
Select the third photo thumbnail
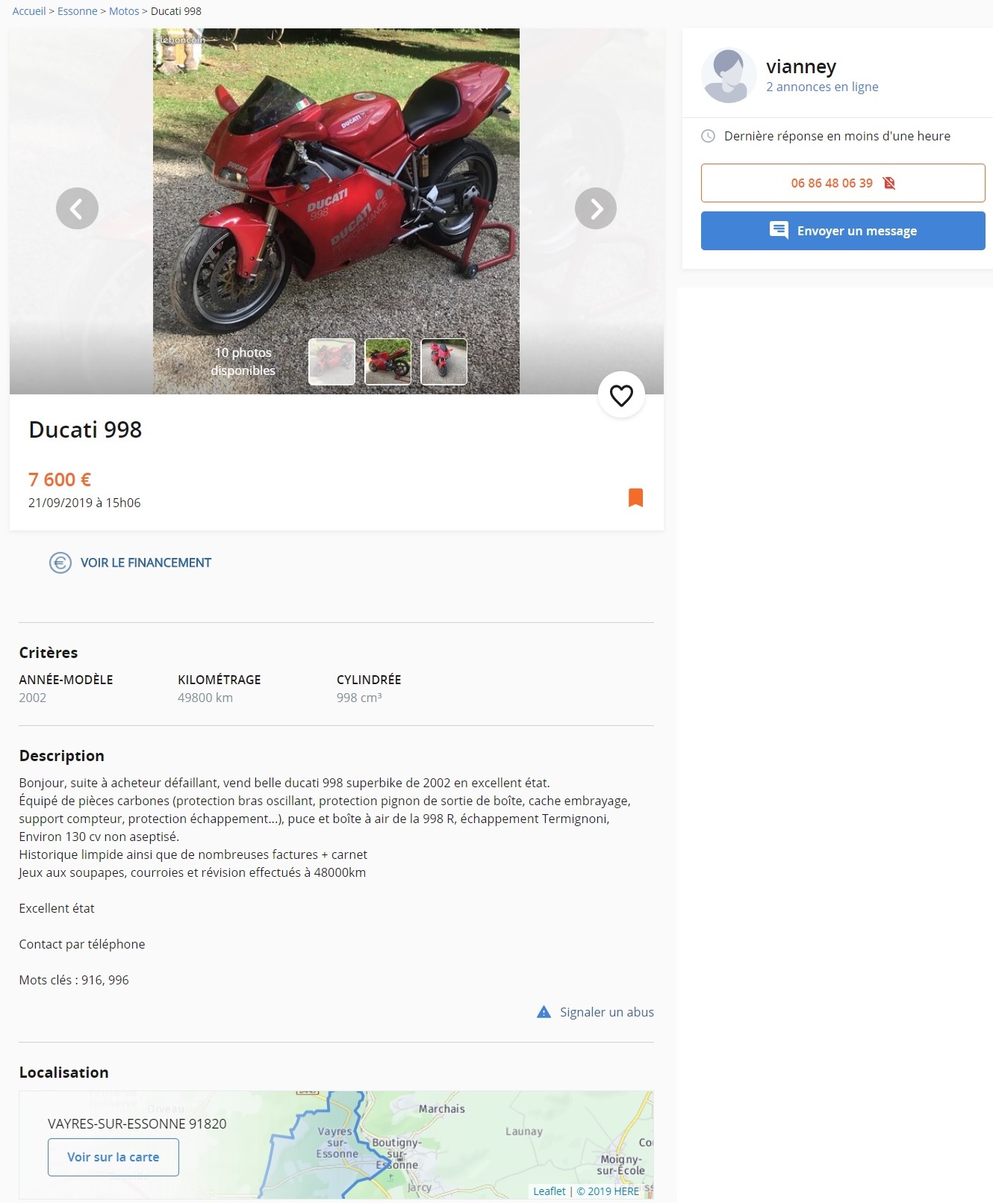click(444, 361)
